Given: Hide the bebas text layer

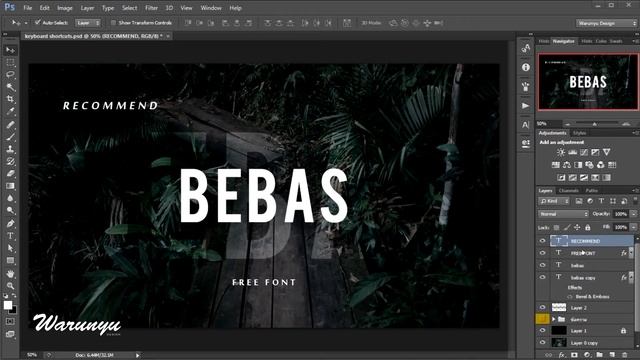Looking at the screenshot, I should click(x=542, y=265).
